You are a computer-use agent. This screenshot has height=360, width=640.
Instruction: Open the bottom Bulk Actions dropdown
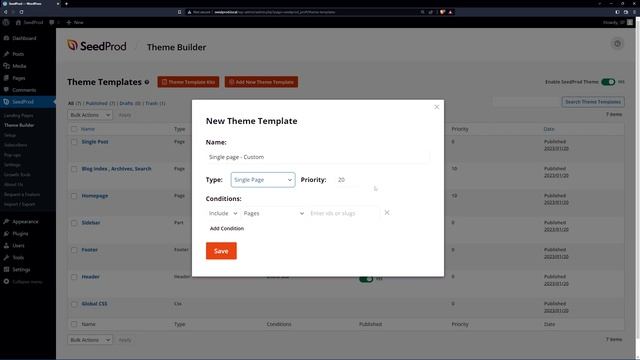coord(90,340)
